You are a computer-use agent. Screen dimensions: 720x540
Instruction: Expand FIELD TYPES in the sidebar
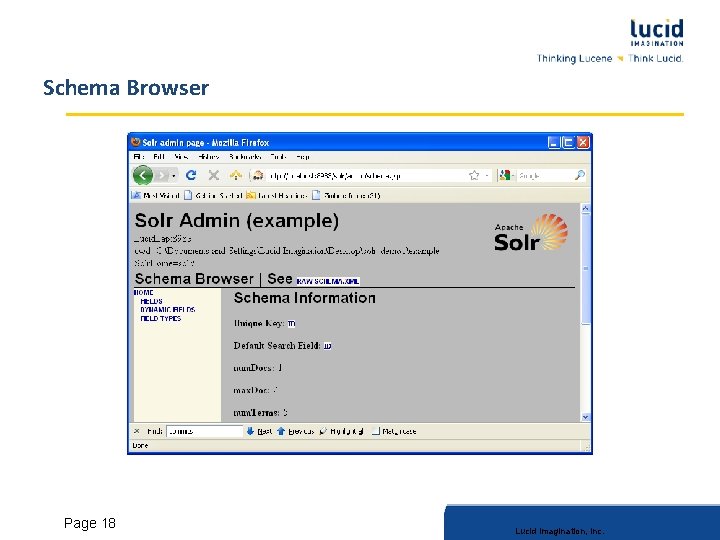tap(161, 318)
